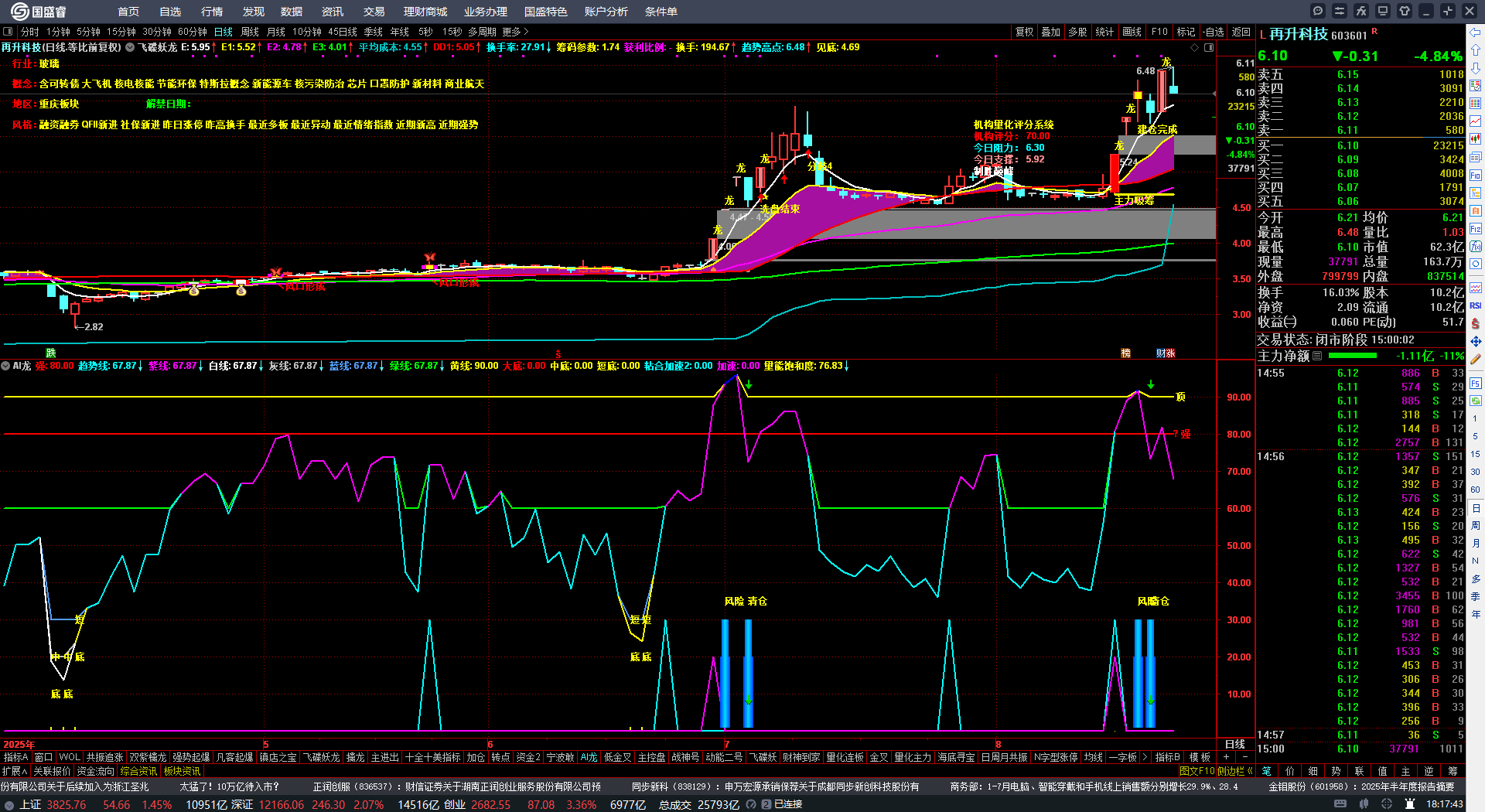The height and width of the screenshot is (812, 1485).
Task: Select the 价 tab under trade list
Action: coord(1289,771)
